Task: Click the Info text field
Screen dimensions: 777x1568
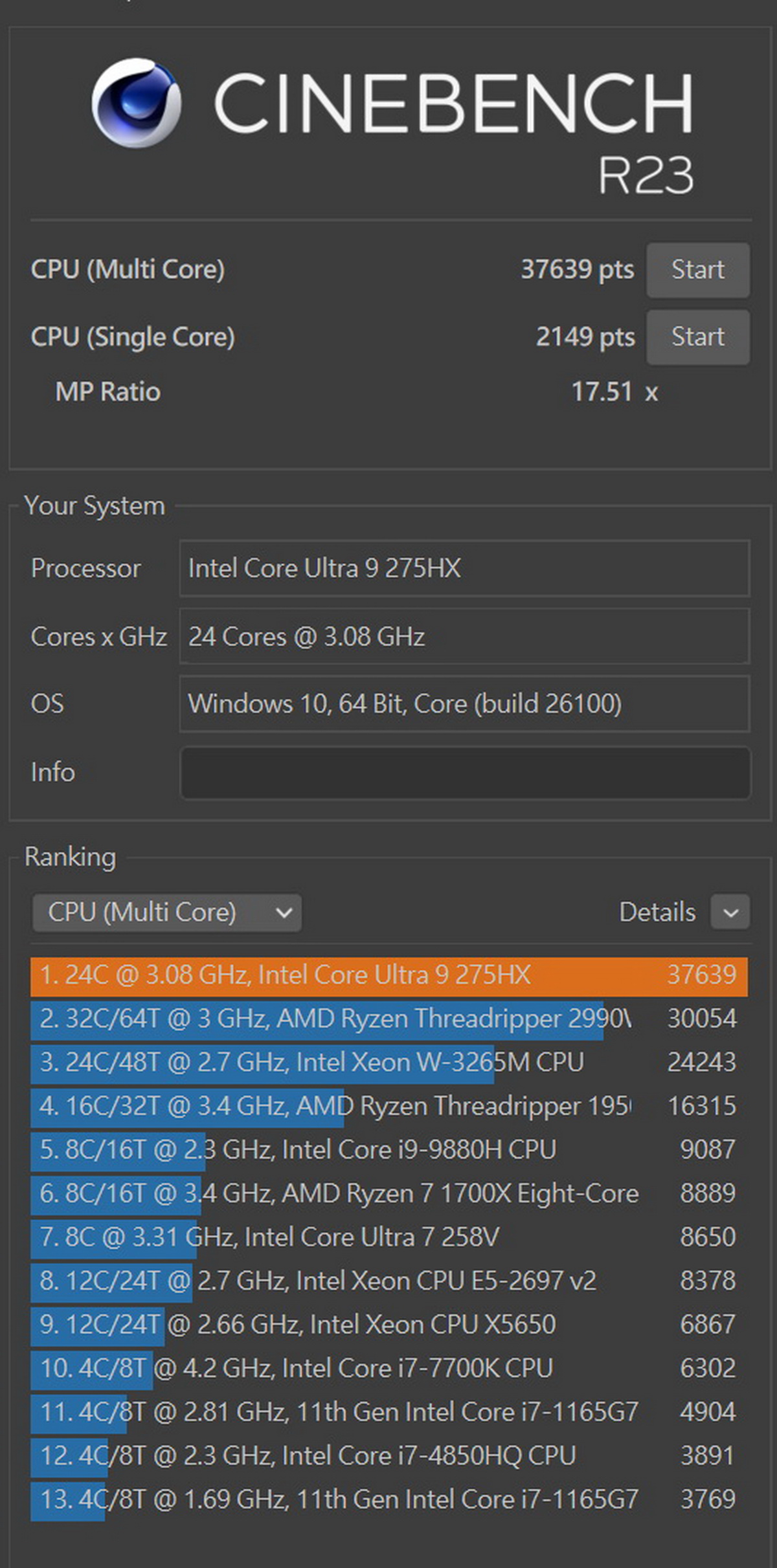Action: point(465,773)
